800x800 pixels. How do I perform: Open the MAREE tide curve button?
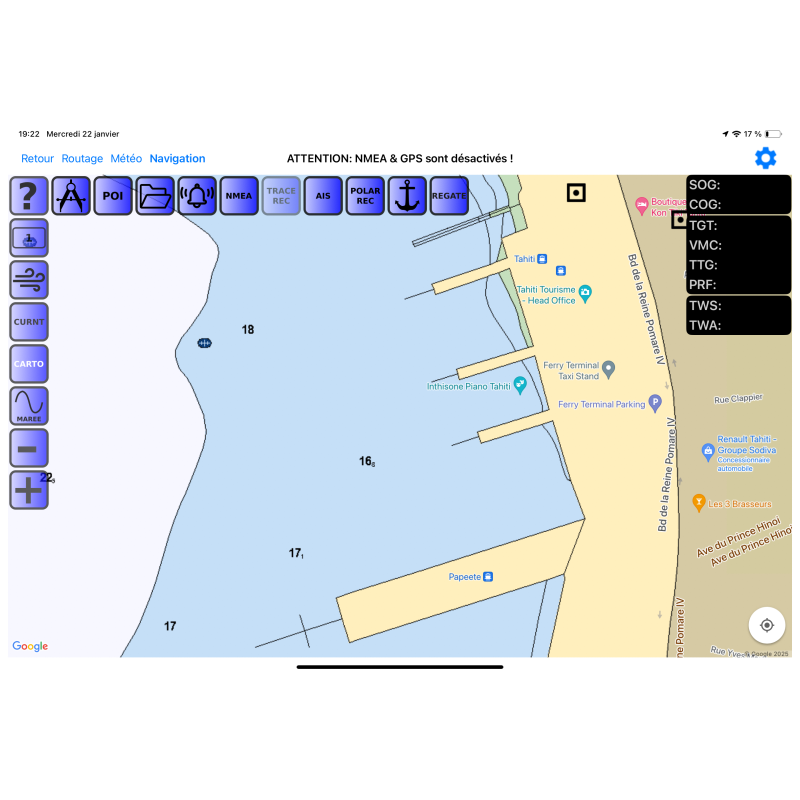click(29, 406)
